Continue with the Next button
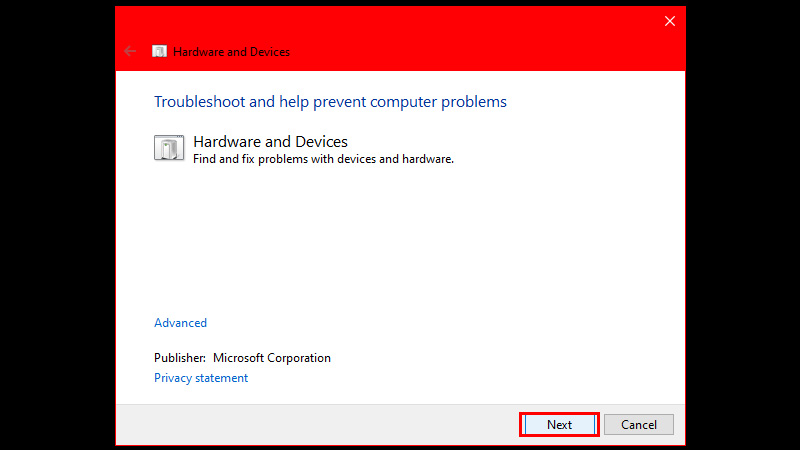Image resolution: width=800 pixels, height=450 pixels. pos(559,424)
